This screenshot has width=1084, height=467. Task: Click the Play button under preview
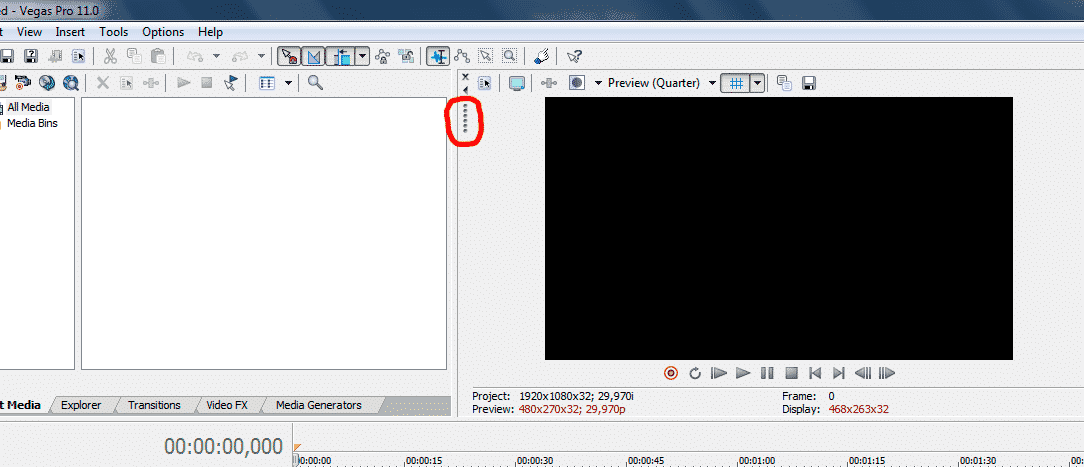pos(742,373)
